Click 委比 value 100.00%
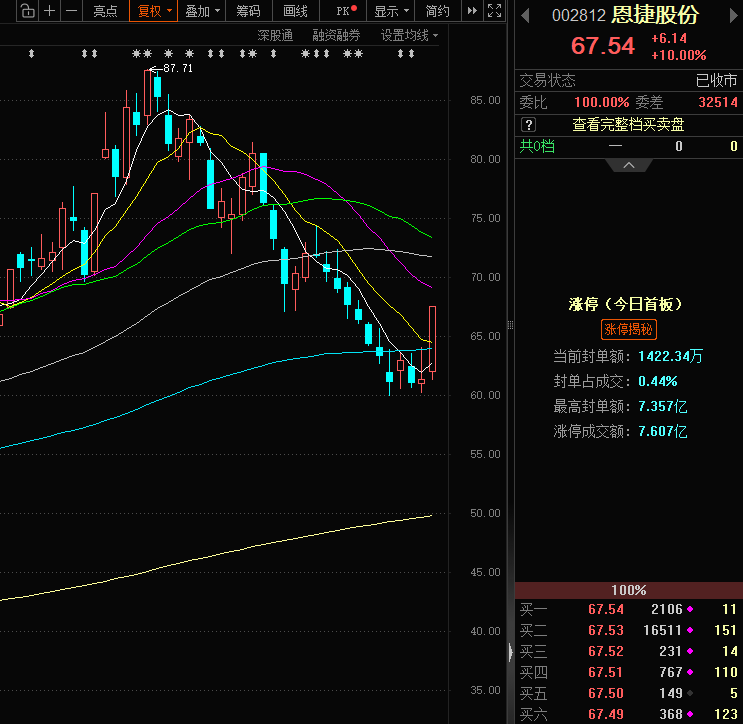The height and width of the screenshot is (724, 743). 601,102
